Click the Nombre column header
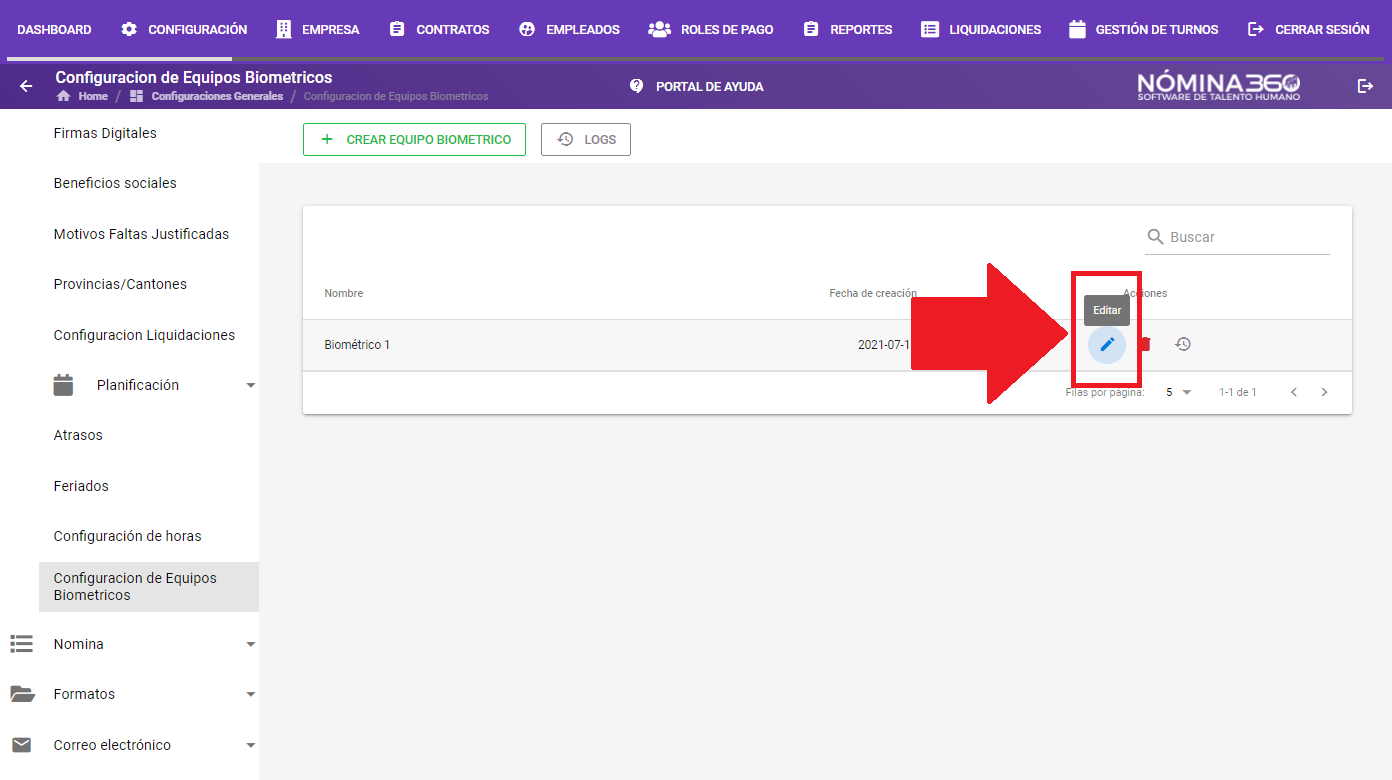The image size is (1392, 780). [343, 293]
